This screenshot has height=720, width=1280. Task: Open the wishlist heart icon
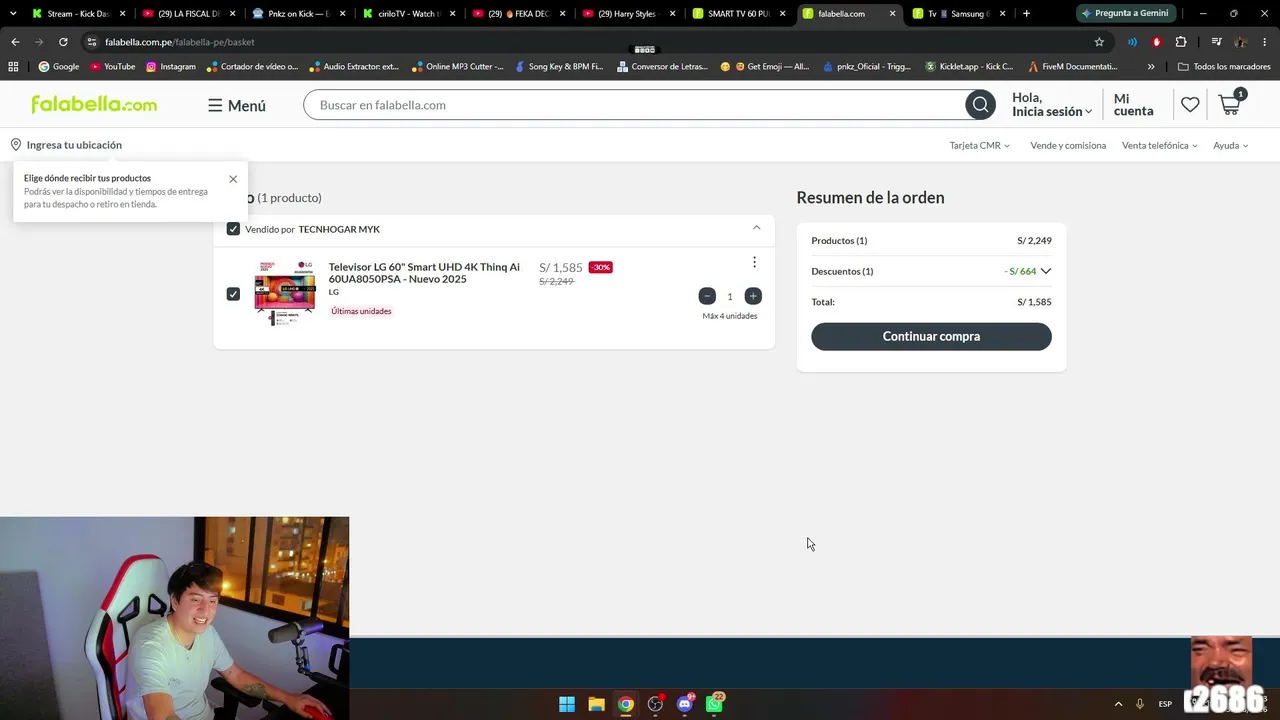click(x=1190, y=104)
